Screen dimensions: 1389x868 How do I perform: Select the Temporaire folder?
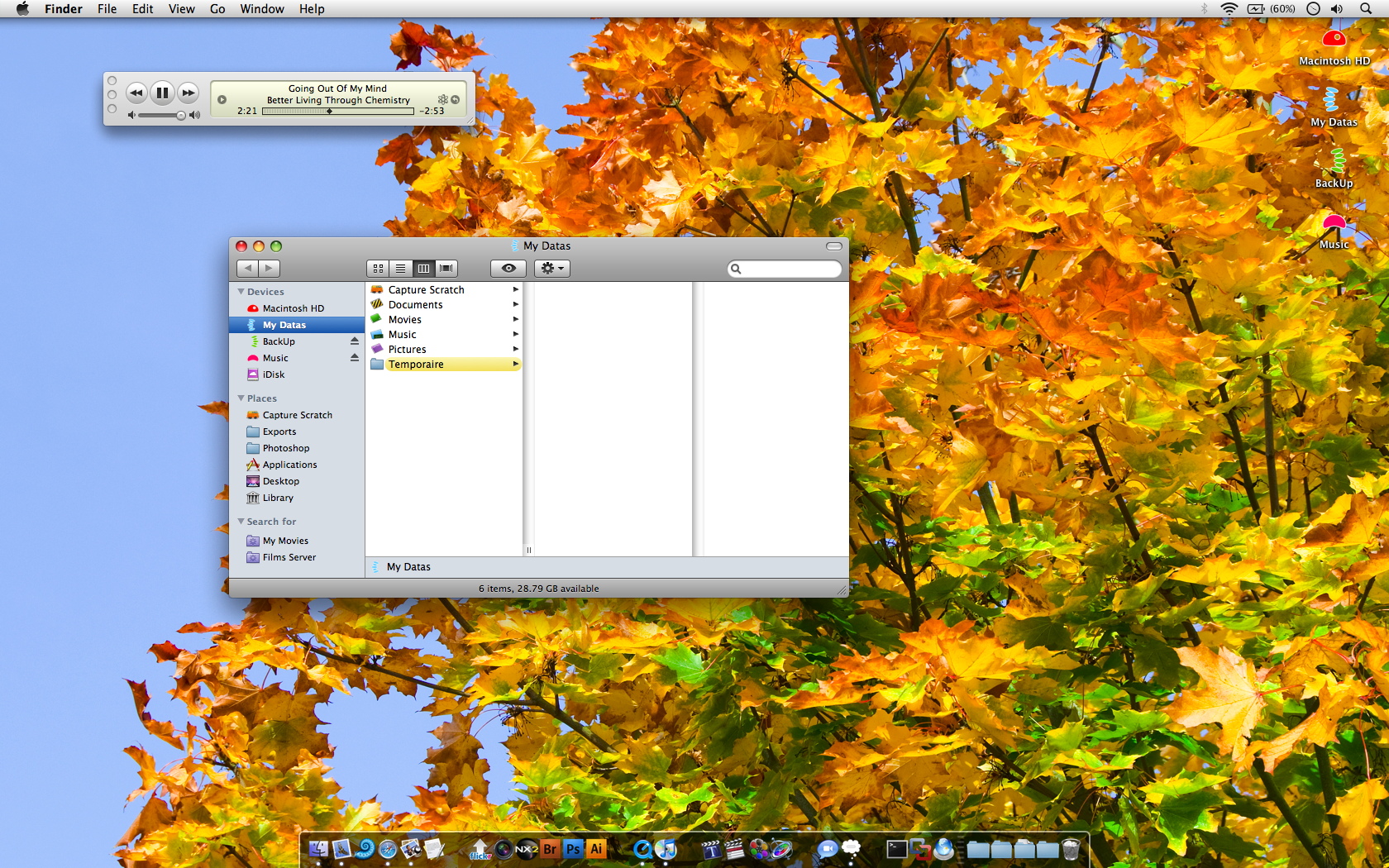point(444,365)
